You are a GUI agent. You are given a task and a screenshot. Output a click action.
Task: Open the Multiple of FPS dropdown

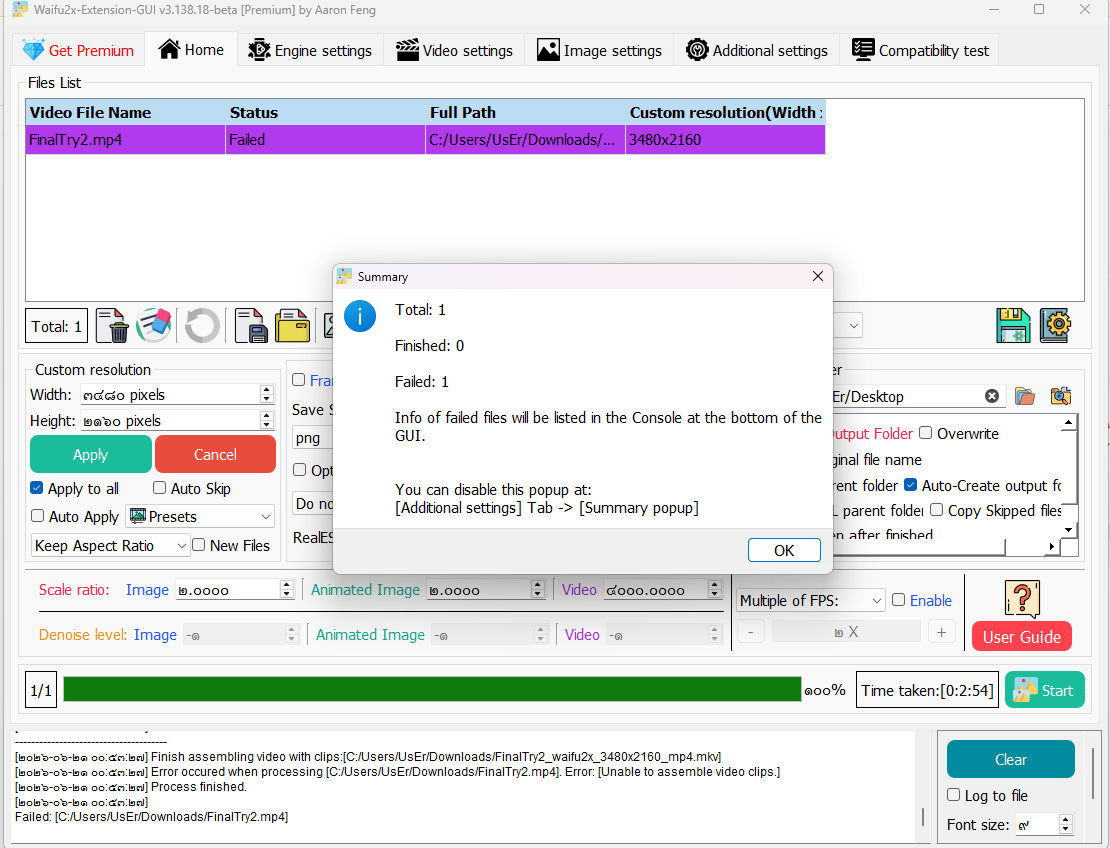tap(811, 600)
